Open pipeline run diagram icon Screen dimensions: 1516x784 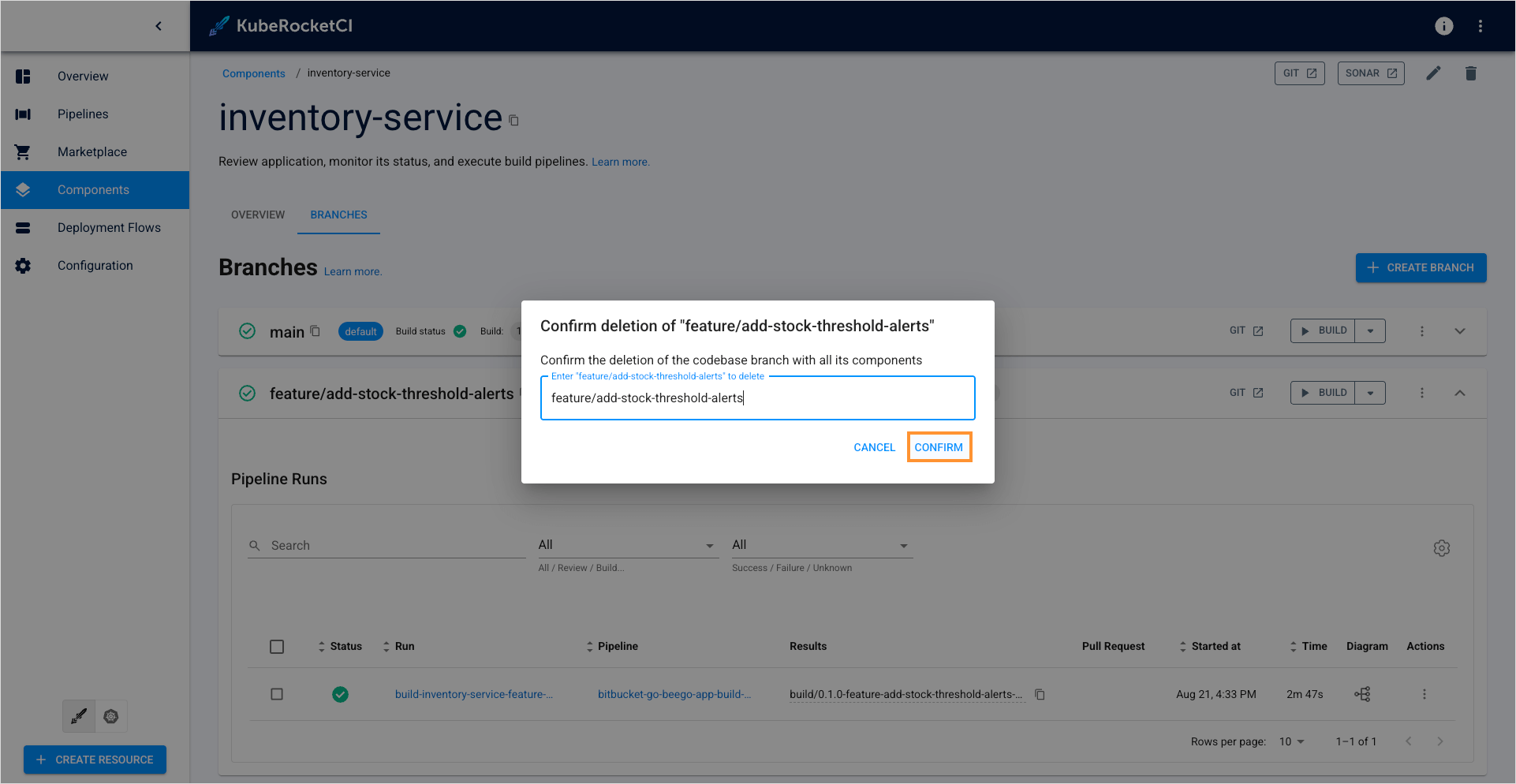coord(1362,694)
